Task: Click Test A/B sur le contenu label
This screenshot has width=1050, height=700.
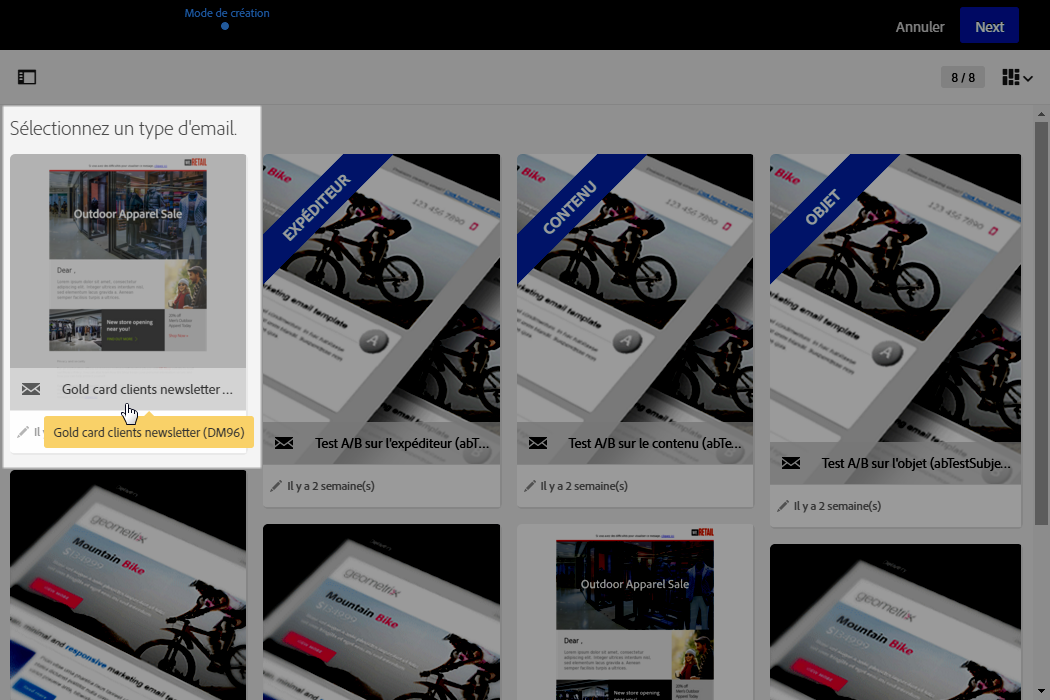Action: coord(655,443)
